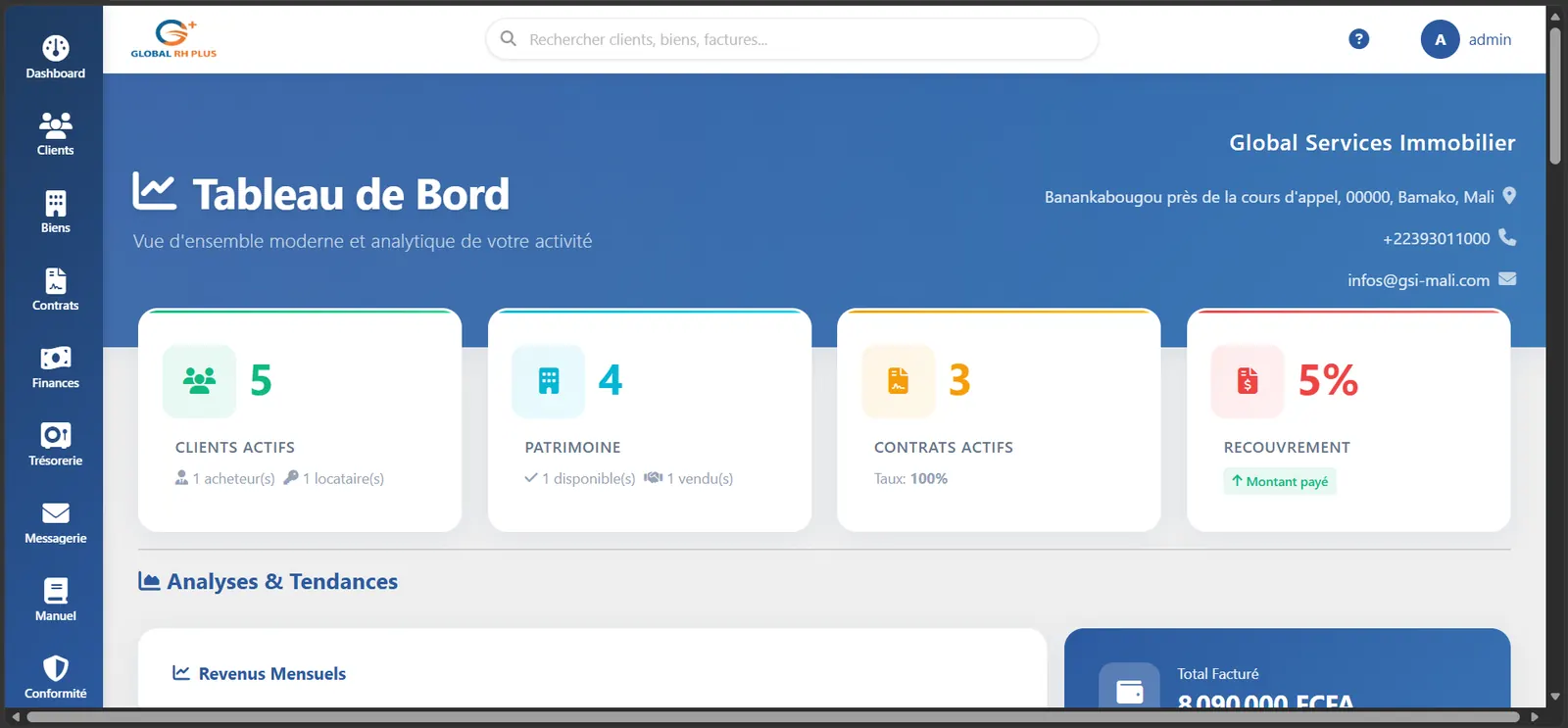Click the Recouvrement card label
The height and width of the screenshot is (728, 1568).
point(1287,448)
